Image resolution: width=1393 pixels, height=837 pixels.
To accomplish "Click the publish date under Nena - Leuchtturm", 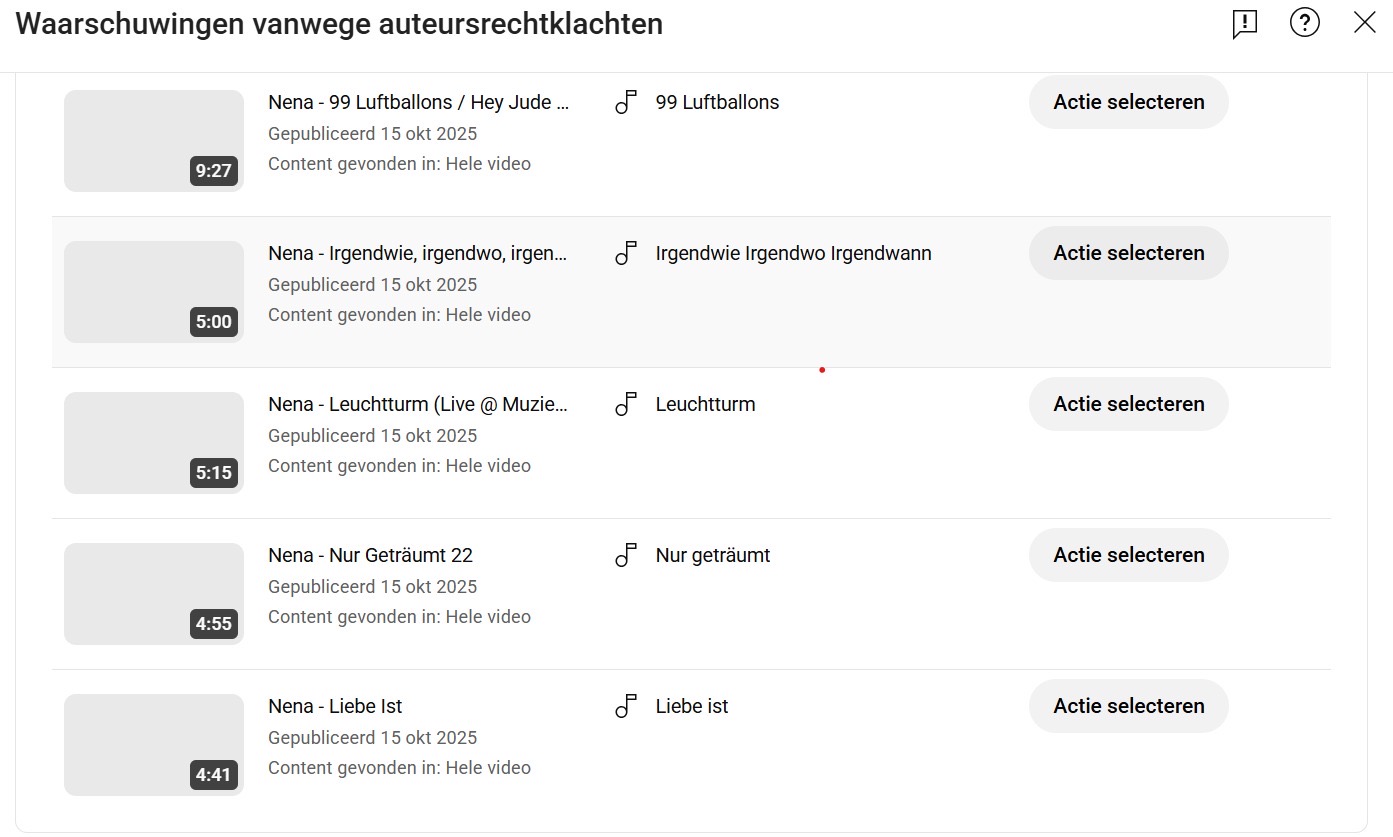I will tap(372, 435).
